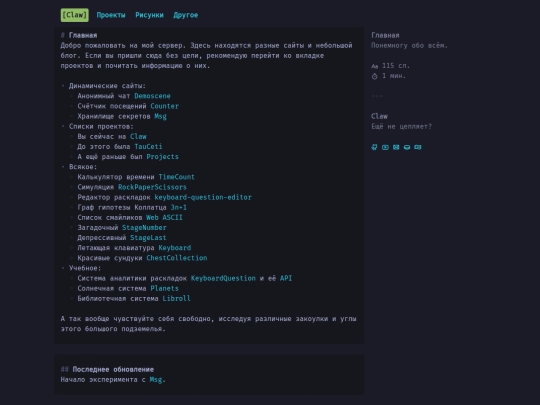Viewport: 540px width, 405px height.
Task: Open the ChestCollection link
Action: (177, 258)
